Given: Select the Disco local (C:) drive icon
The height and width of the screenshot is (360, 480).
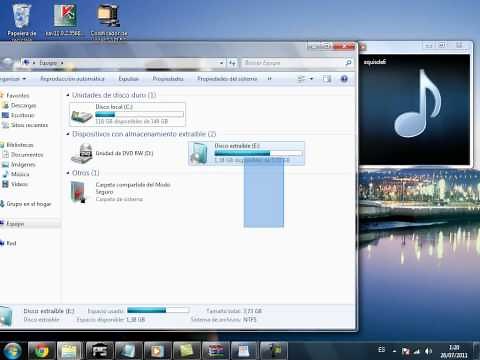Looking at the screenshot, I should [x=82, y=115].
